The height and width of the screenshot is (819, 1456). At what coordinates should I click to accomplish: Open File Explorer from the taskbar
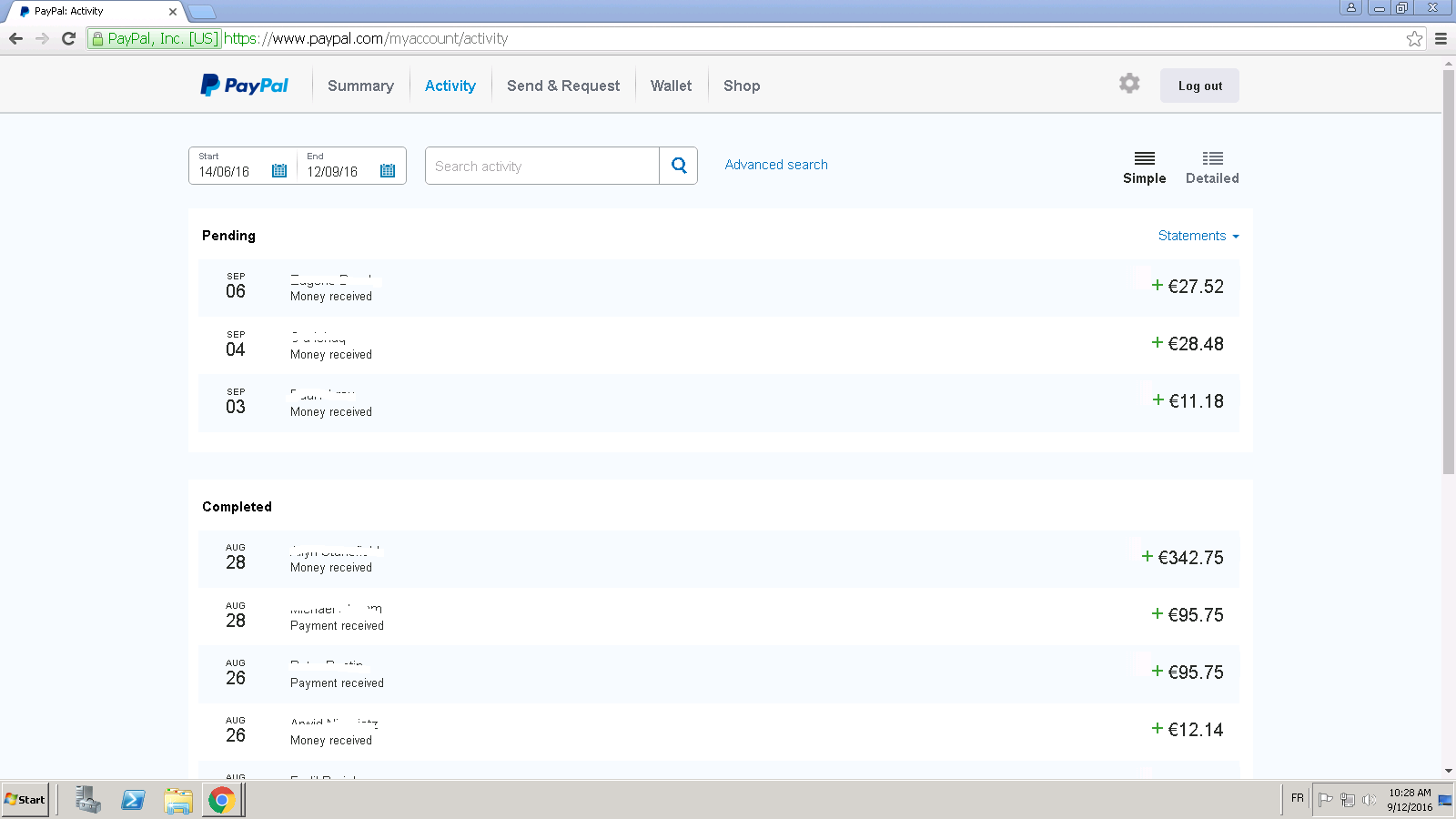tap(178, 800)
